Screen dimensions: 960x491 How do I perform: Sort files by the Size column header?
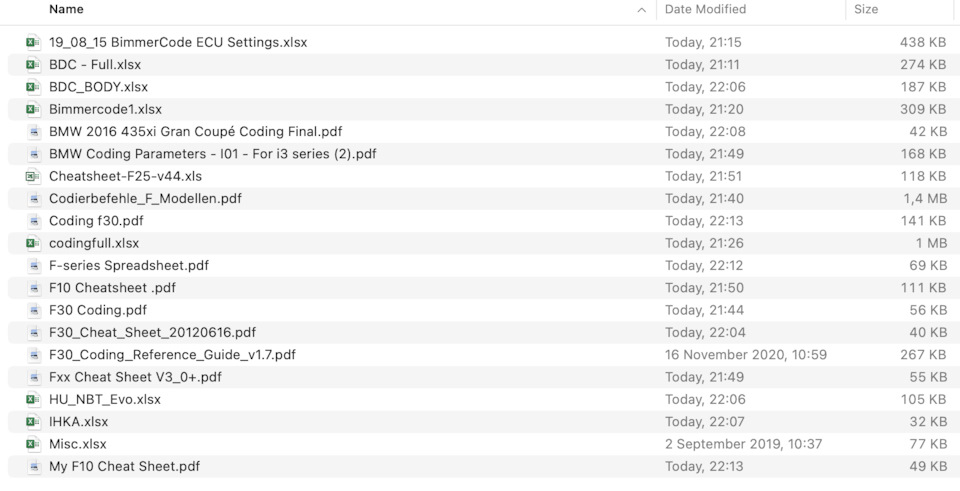tap(866, 9)
